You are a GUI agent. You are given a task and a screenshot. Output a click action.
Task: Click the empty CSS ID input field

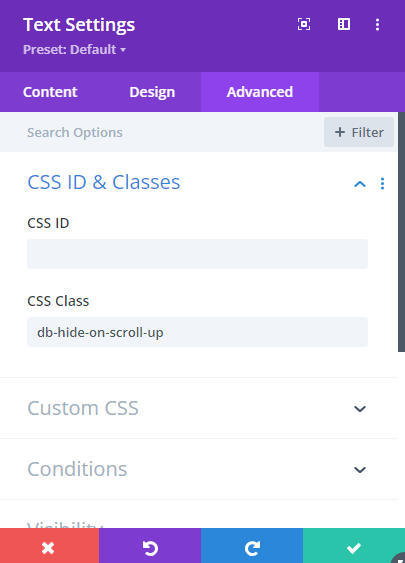(x=197, y=254)
